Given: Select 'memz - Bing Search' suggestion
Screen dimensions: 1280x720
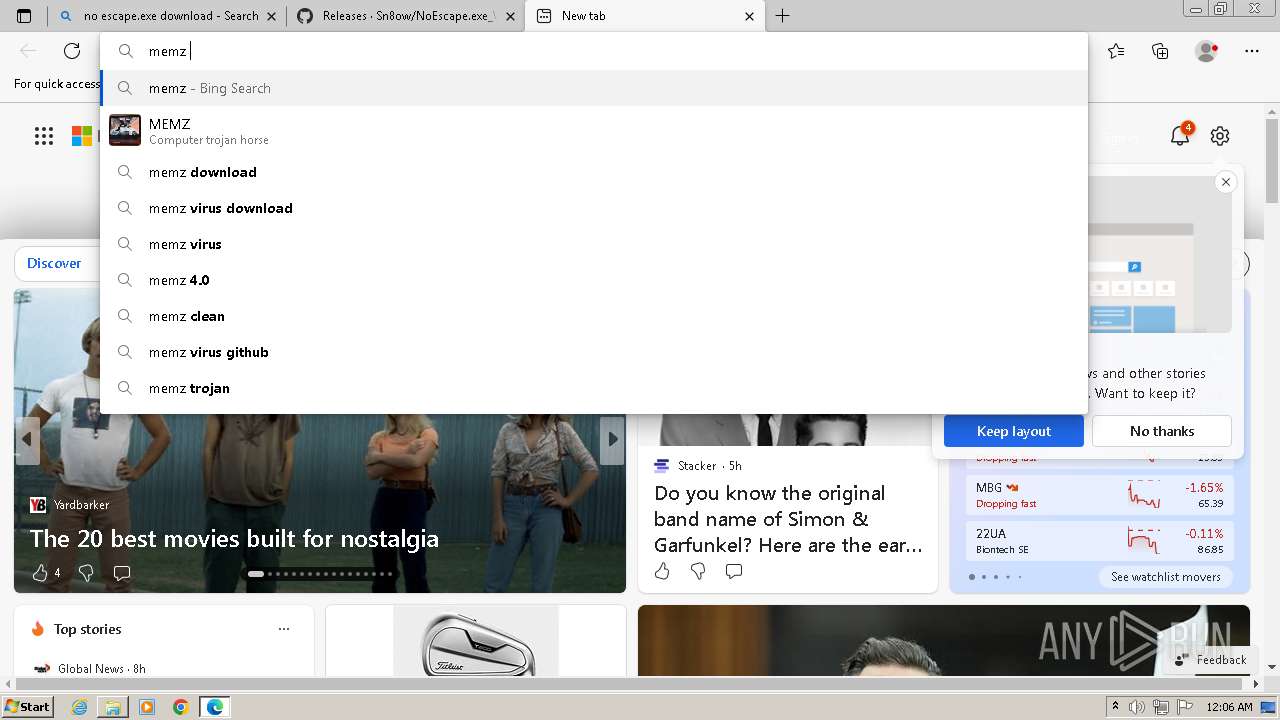Looking at the screenshot, I should [594, 88].
